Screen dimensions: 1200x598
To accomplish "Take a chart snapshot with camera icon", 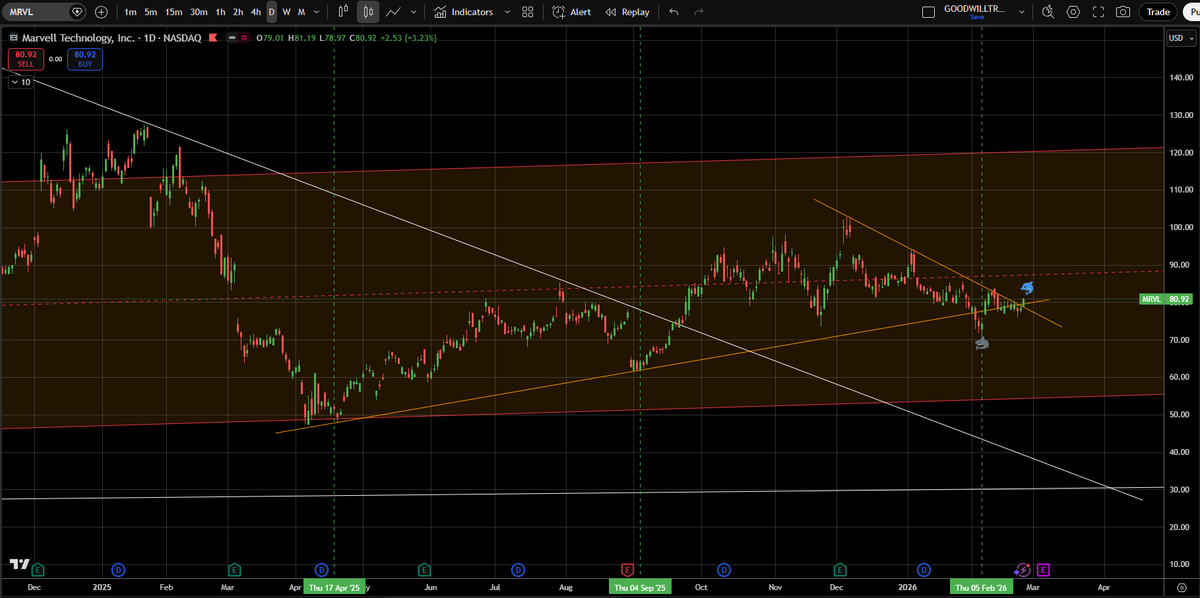I will pos(1123,12).
